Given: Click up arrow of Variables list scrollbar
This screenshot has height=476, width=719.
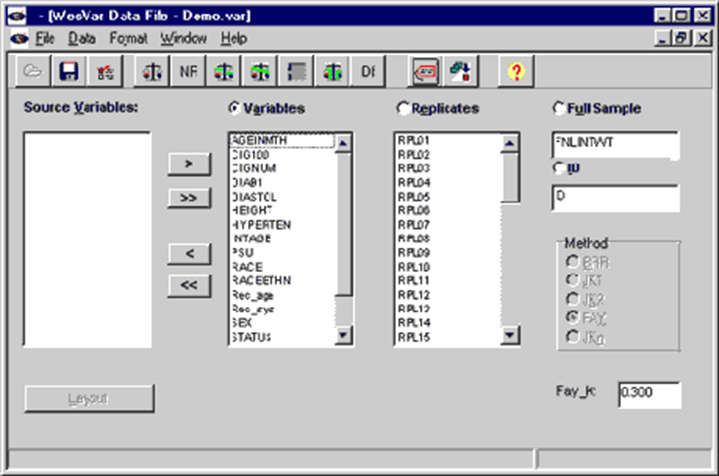Looking at the screenshot, I should pyautogui.click(x=343, y=144).
